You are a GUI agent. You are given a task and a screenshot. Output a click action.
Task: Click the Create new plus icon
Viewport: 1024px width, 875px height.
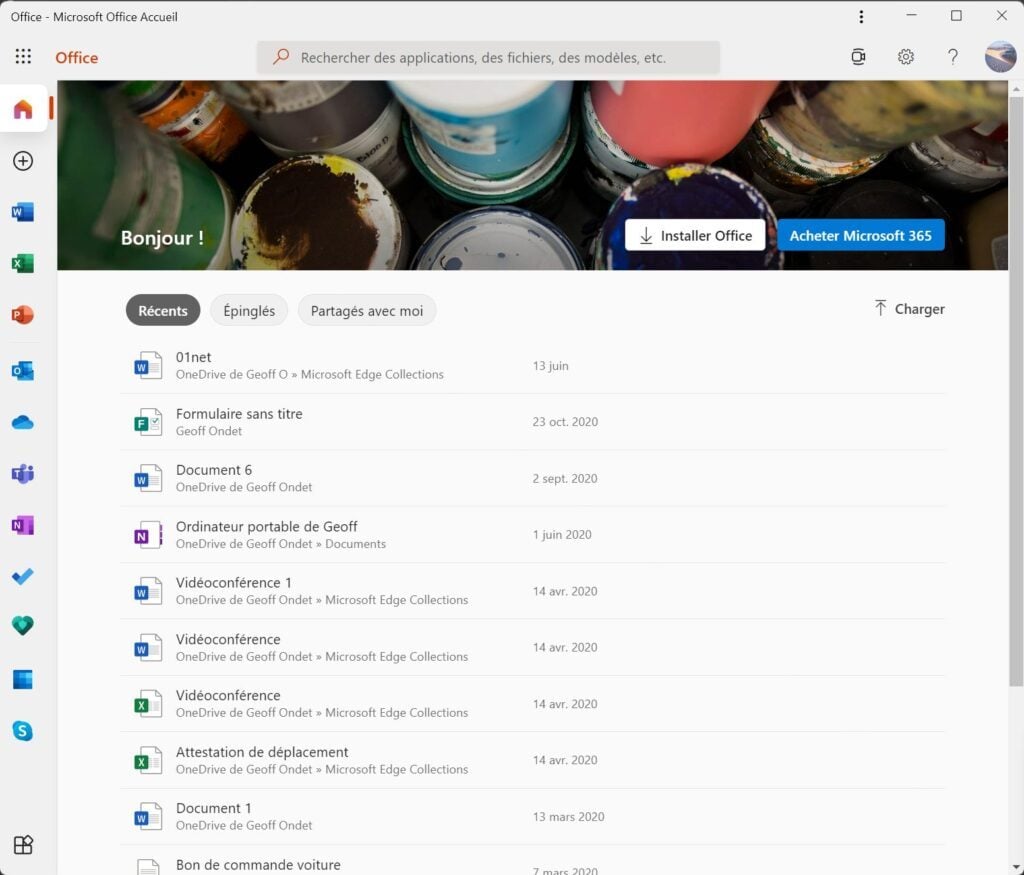click(23, 161)
